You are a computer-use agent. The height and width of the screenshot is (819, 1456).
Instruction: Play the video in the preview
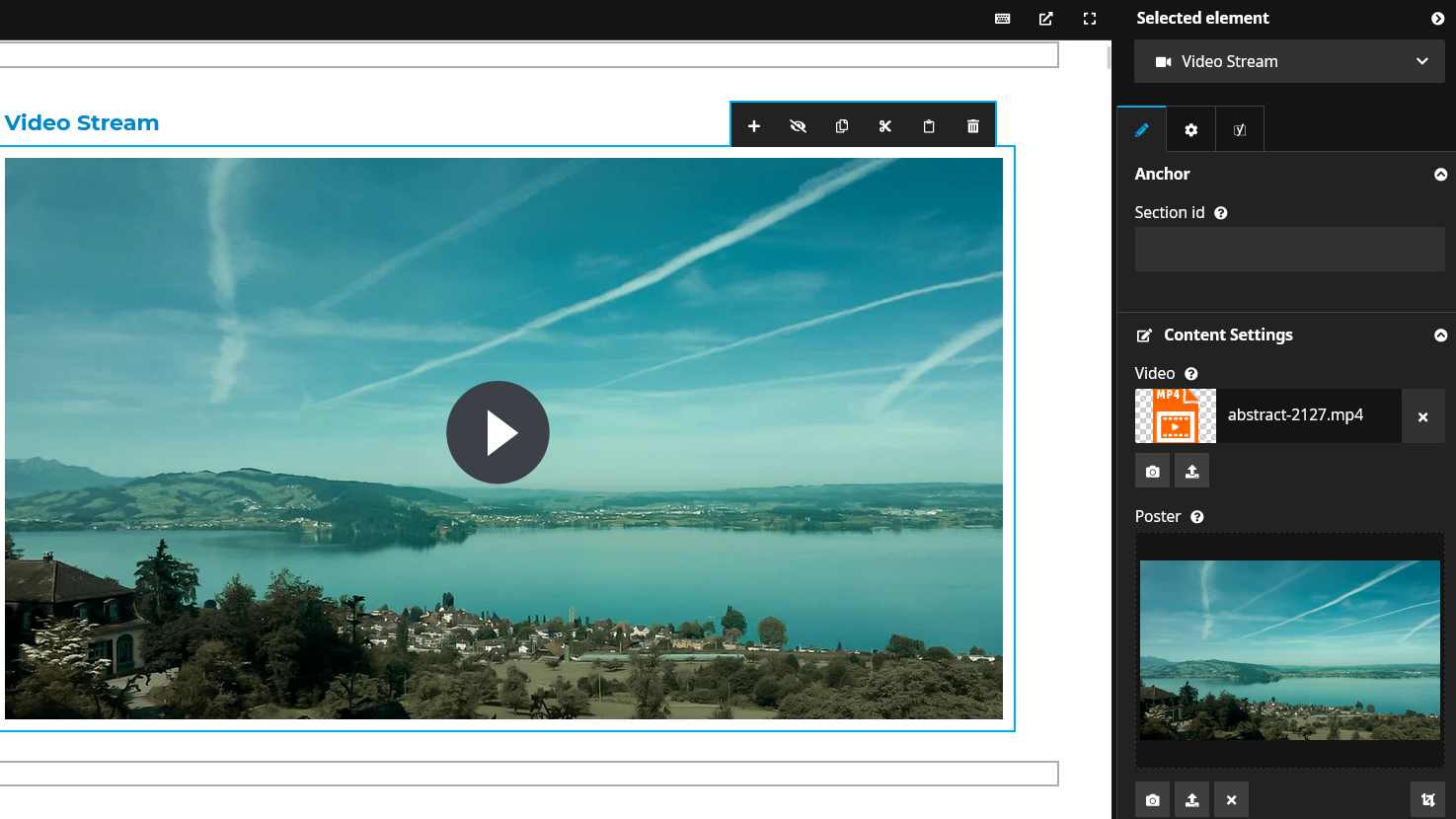pos(498,432)
